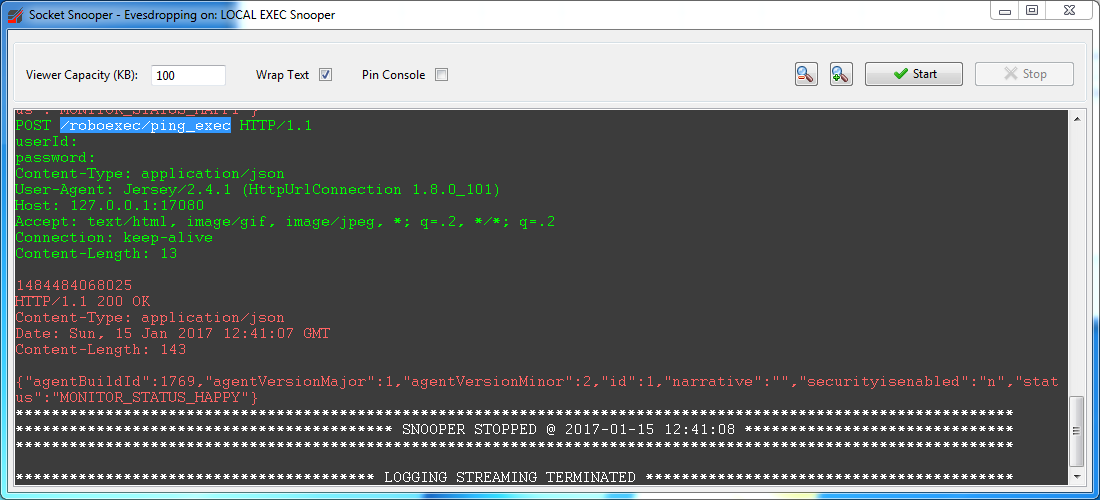The image size is (1100, 500).
Task: Click the SNOOPER STOPPED log line
Action: pos(514,429)
